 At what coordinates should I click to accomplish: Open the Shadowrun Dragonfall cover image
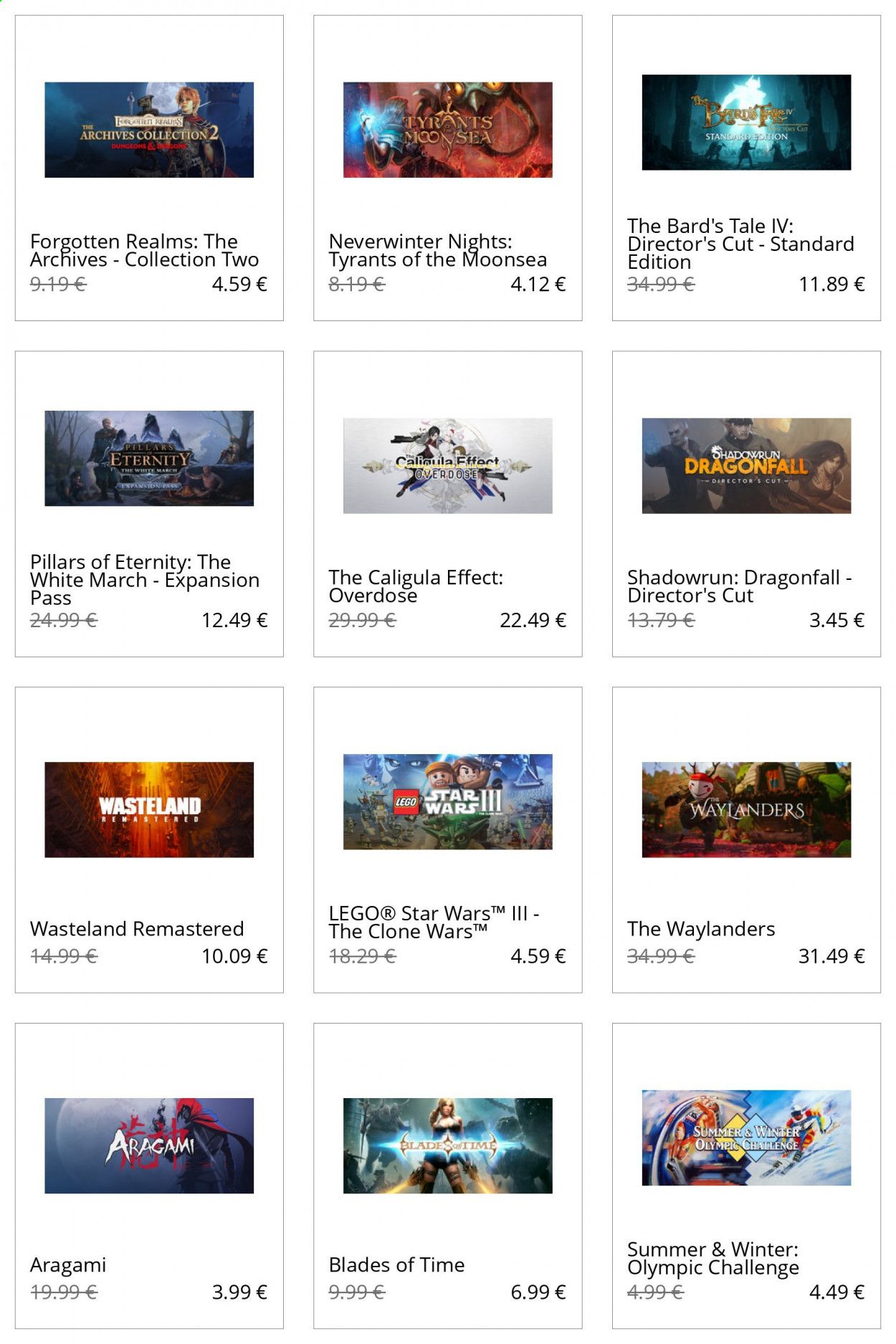tap(746, 466)
